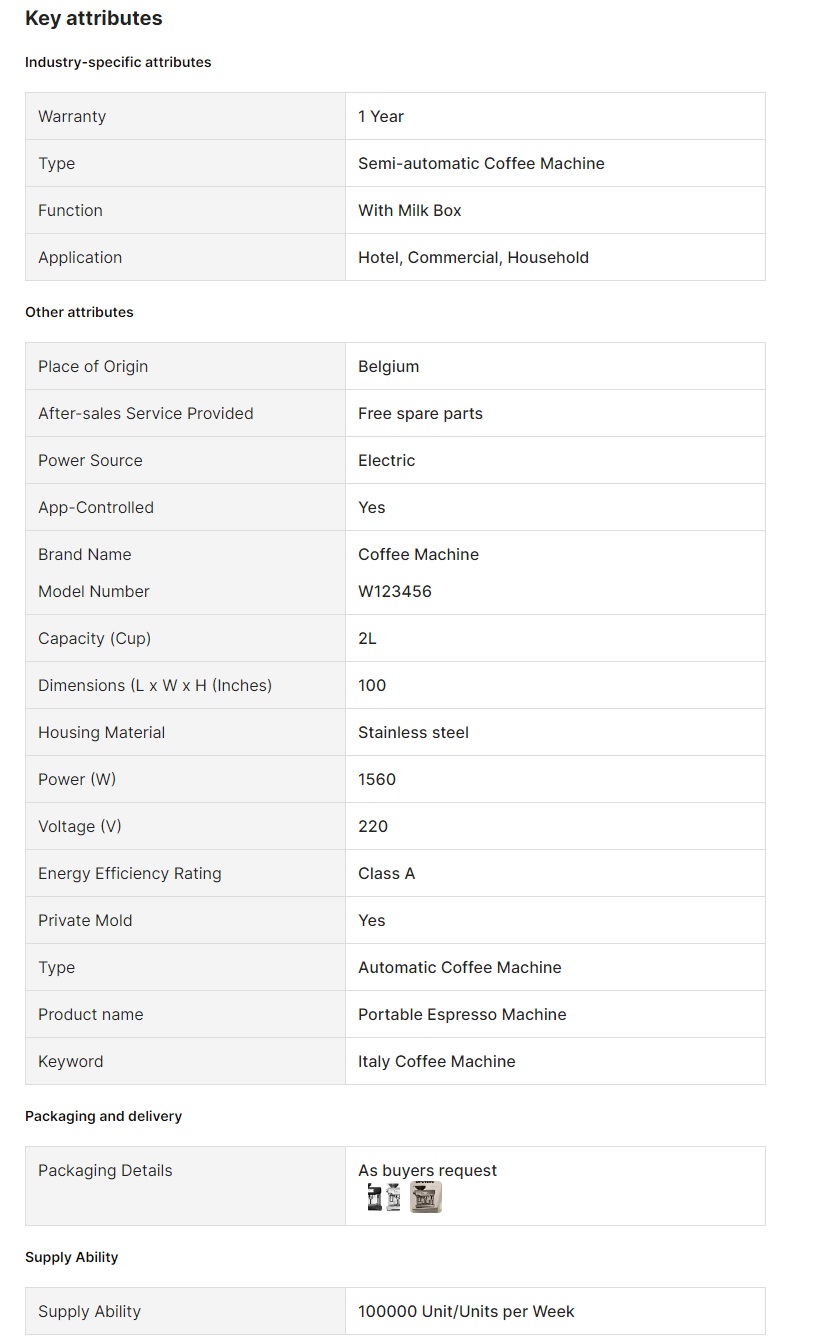815x1342 pixels.
Task: Click the 'Belgium' place of origin value
Action: tap(389, 366)
